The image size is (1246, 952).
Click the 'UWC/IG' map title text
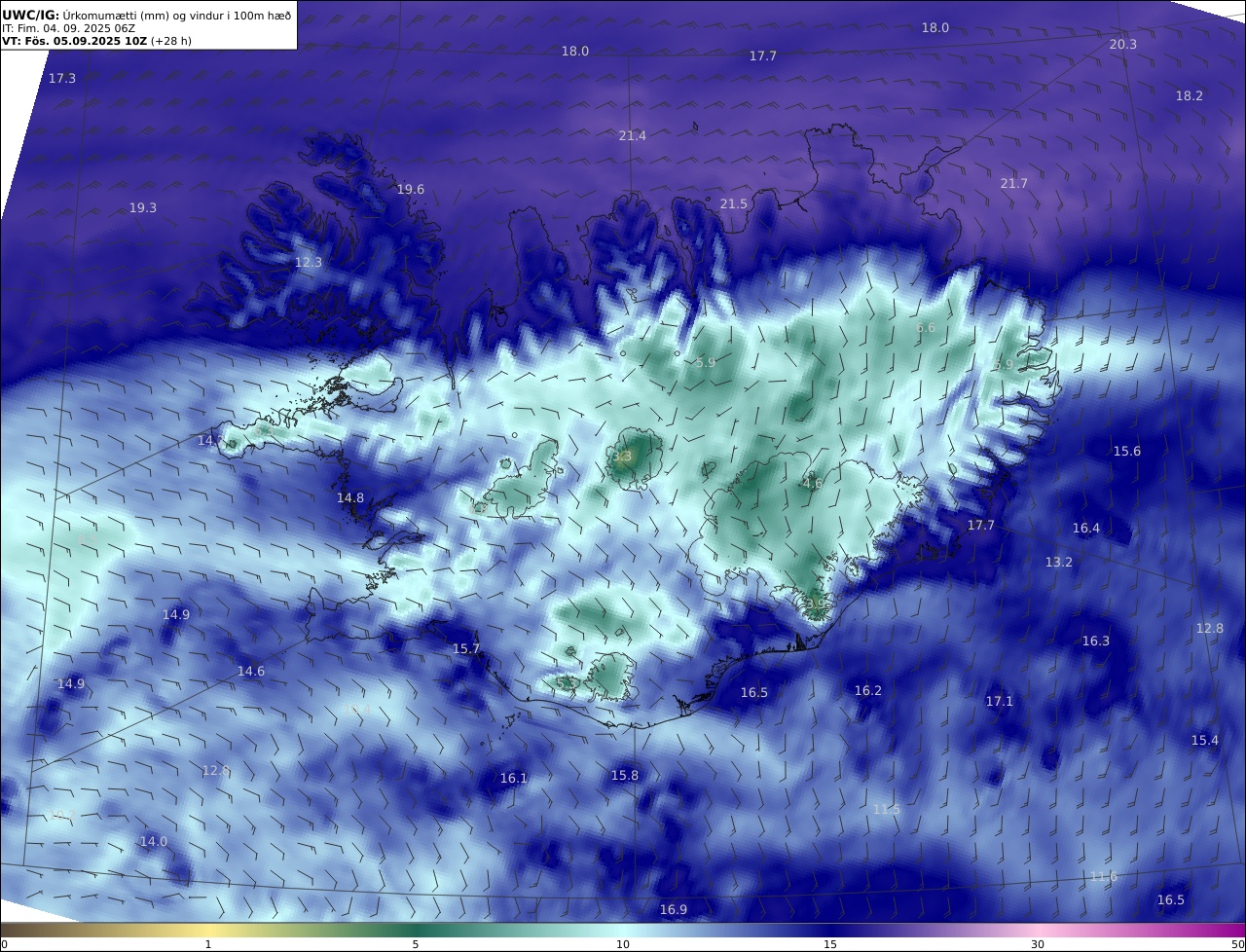(30, 15)
